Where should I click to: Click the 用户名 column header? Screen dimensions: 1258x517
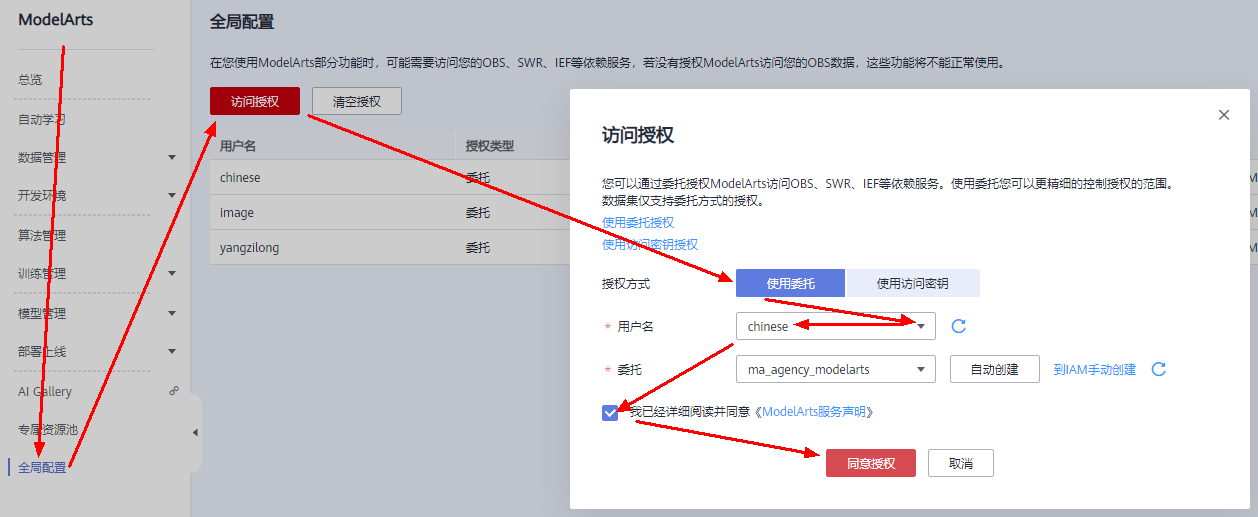[238, 146]
